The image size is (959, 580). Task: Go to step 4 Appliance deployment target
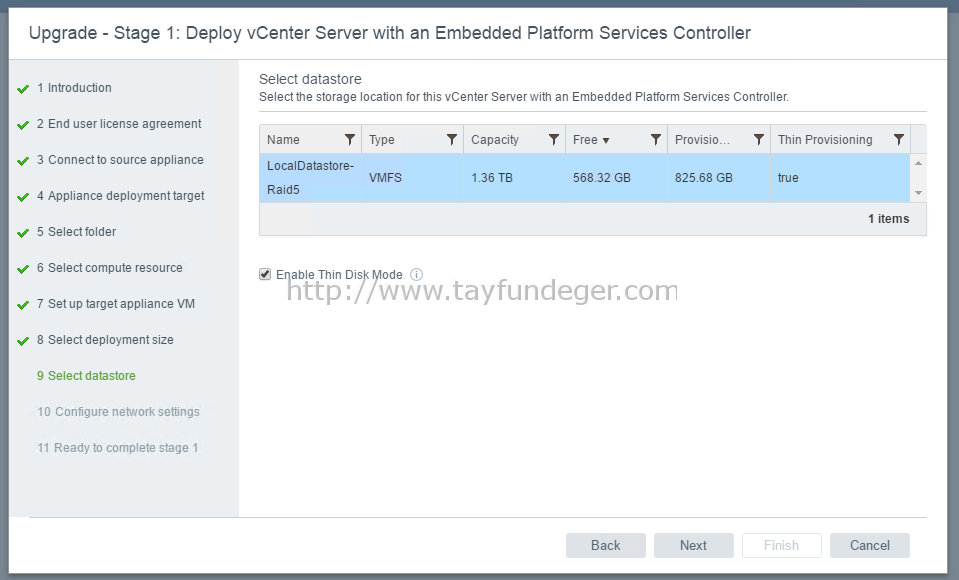click(120, 196)
